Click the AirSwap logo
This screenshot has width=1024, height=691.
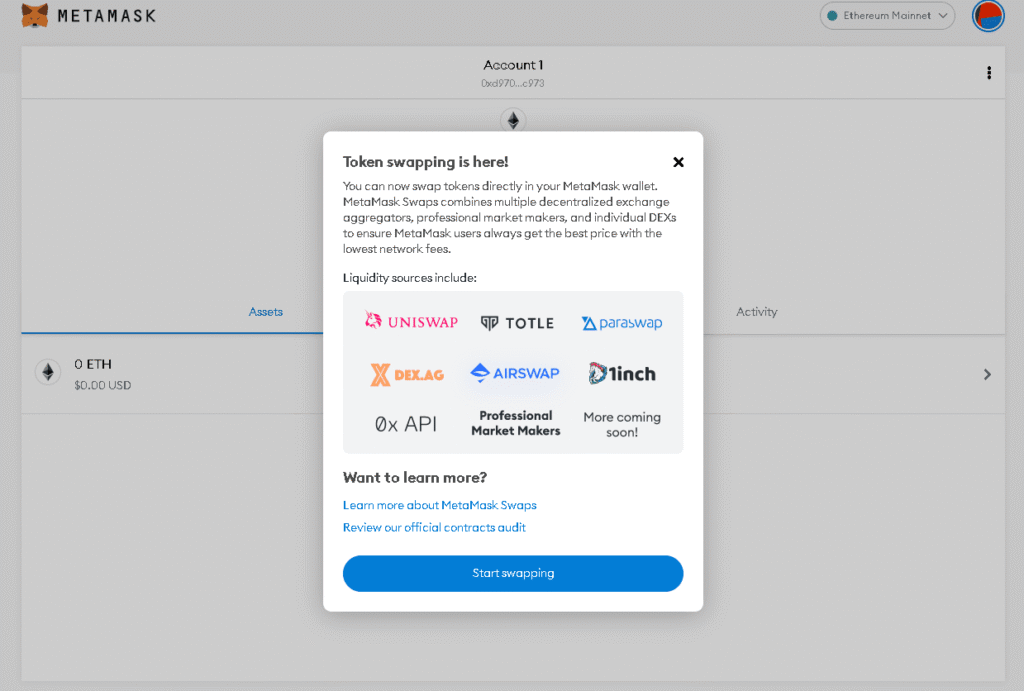(515, 373)
